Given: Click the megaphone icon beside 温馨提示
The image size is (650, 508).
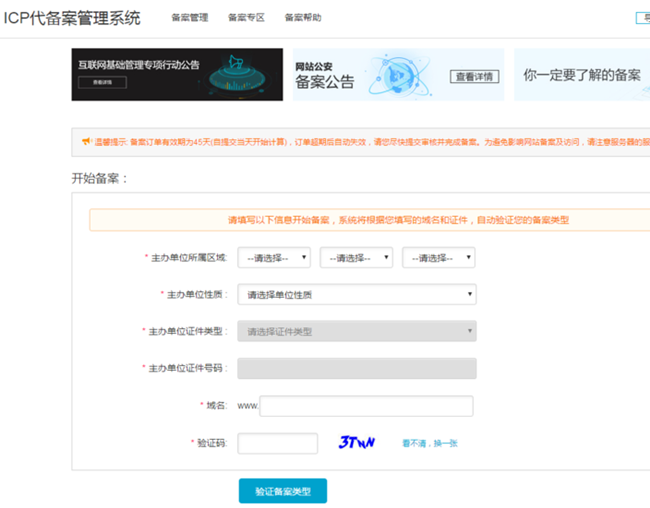Looking at the screenshot, I should [86, 142].
